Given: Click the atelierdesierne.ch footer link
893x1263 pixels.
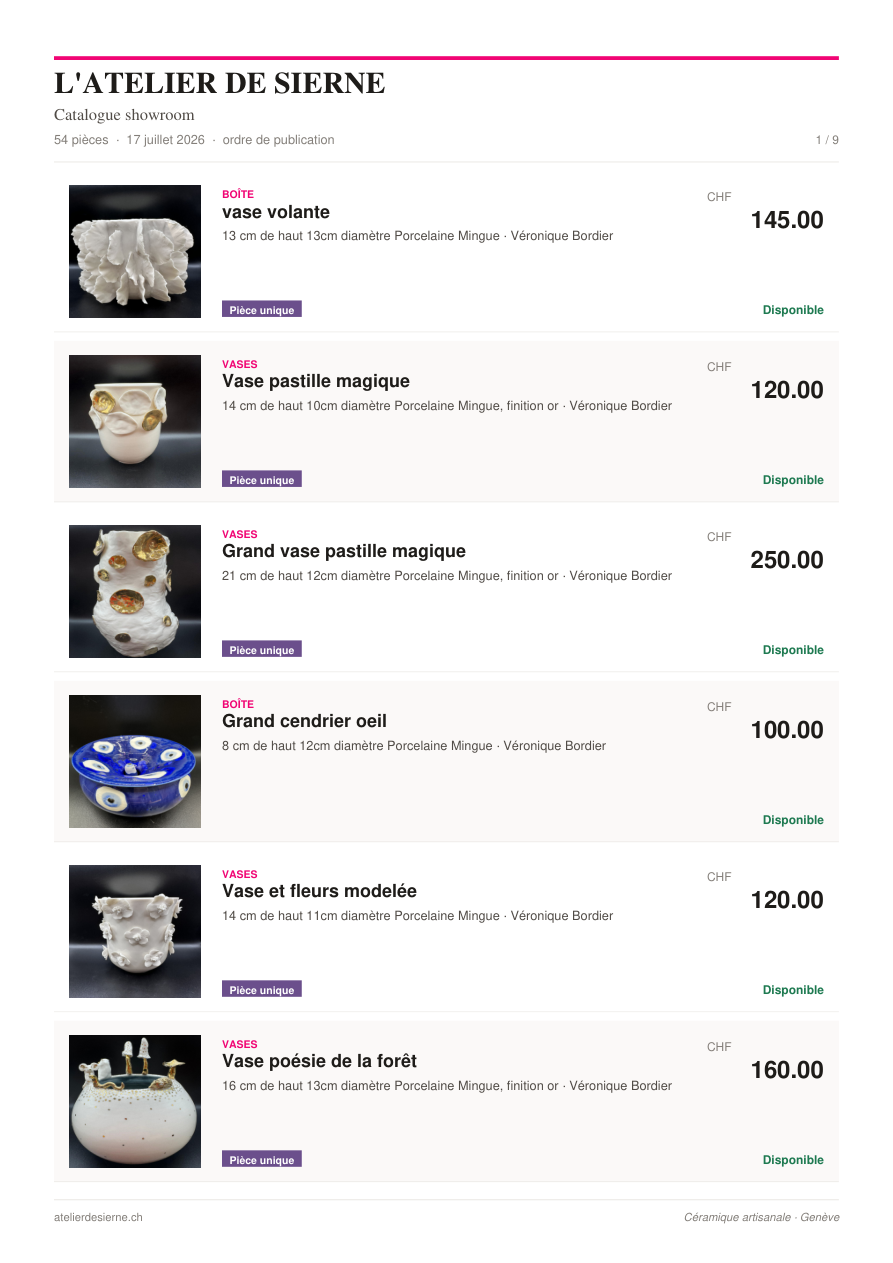Looking at the screenshot, I should 98,1217.
